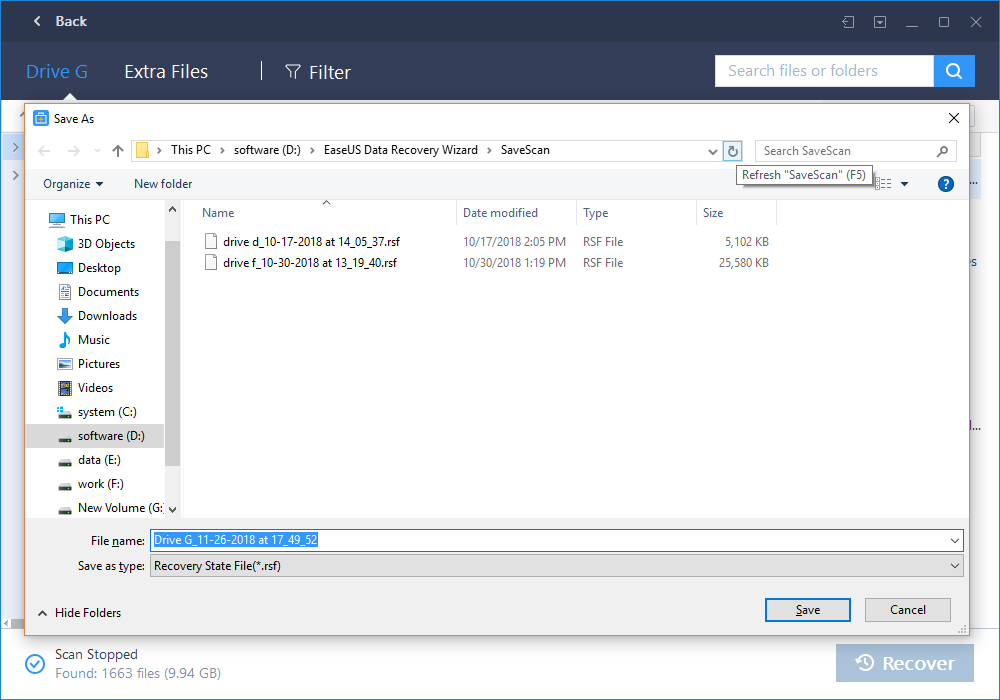Open the Save as type dropdown
The width and height of the screenshot is (1000, 700).
[x=555, y=565]
